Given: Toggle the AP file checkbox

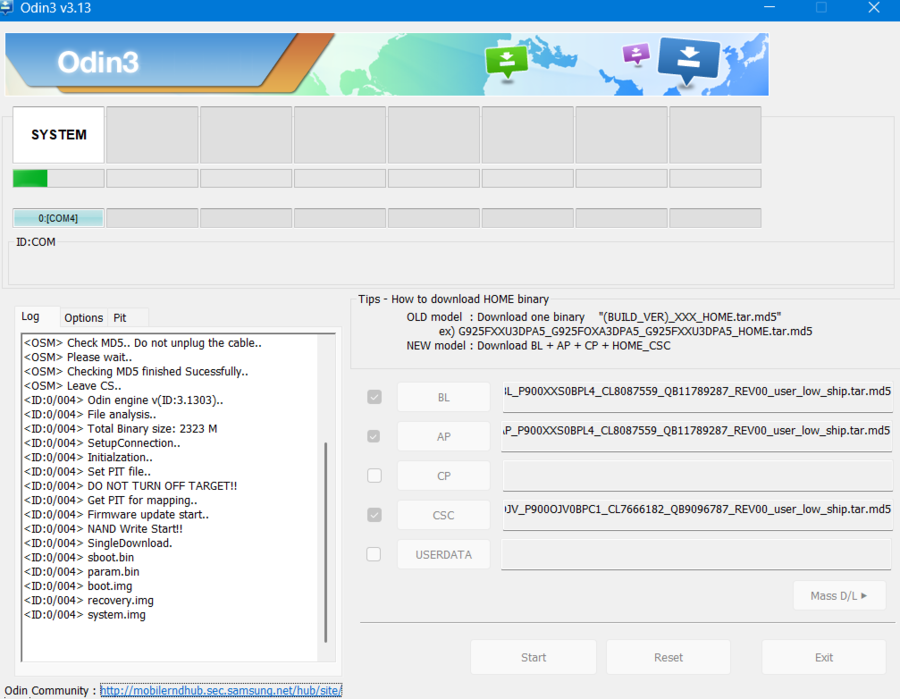Looking at the screenshot, I should (x=374, y=437).
